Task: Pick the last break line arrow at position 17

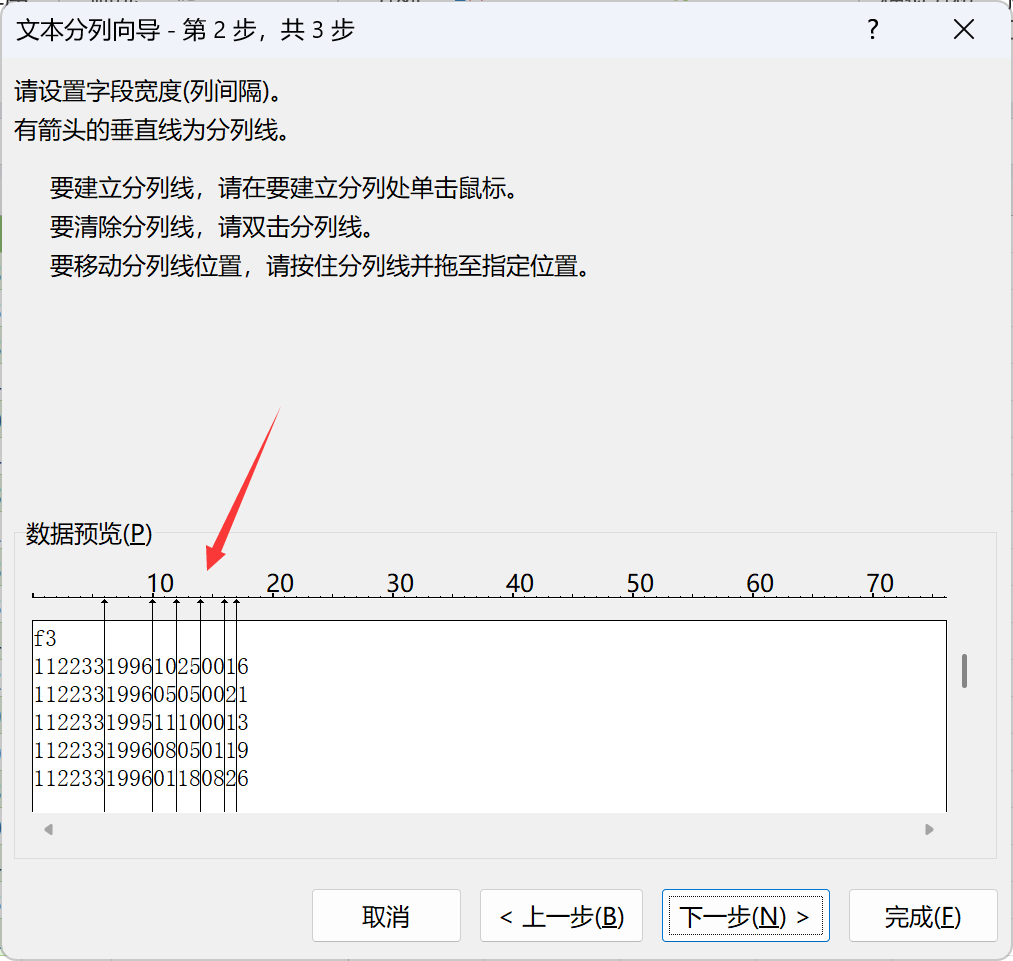Action: (x=237, y=601)
